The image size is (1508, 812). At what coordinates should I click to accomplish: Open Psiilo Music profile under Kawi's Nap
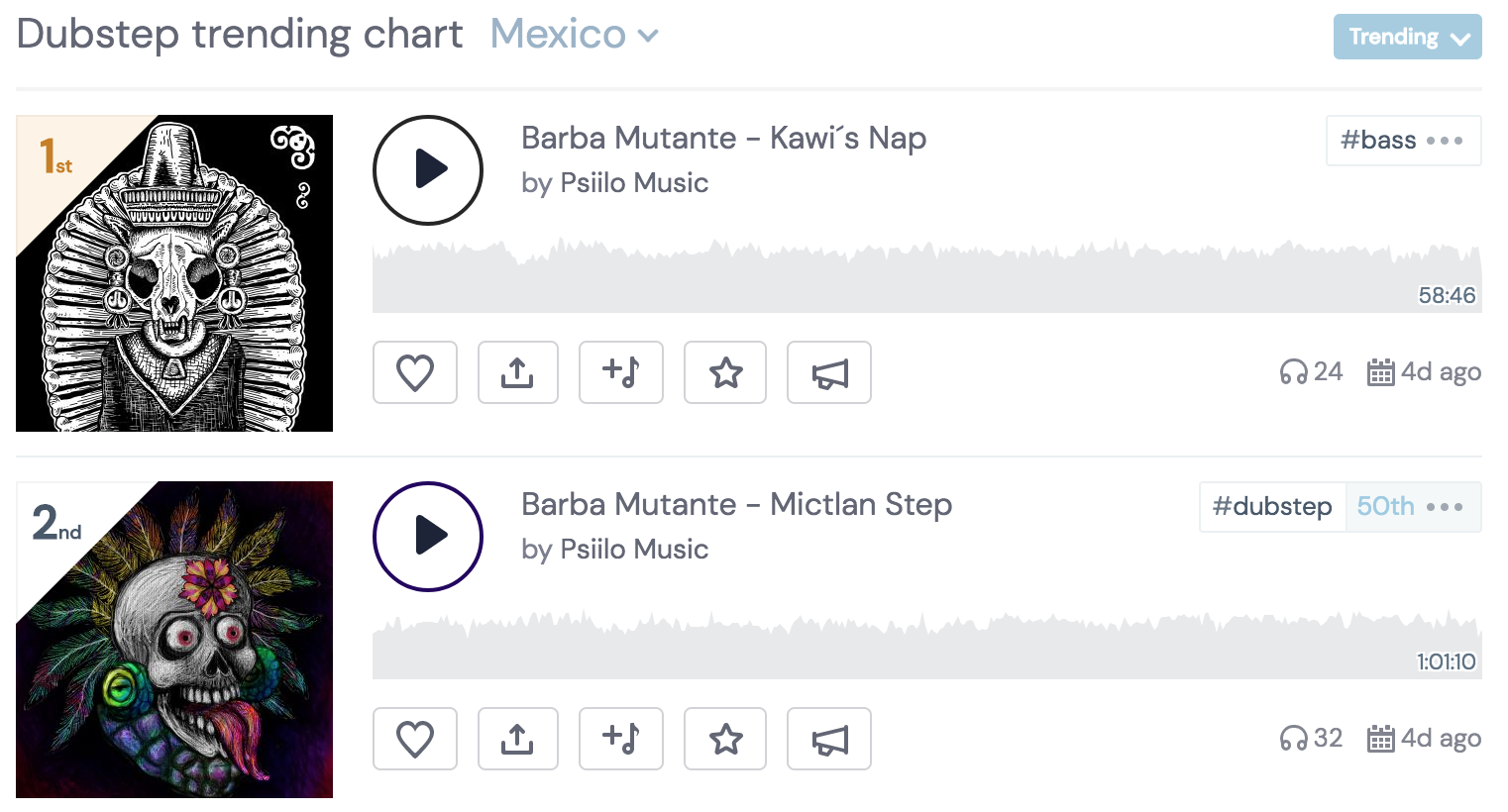[634, 183]
